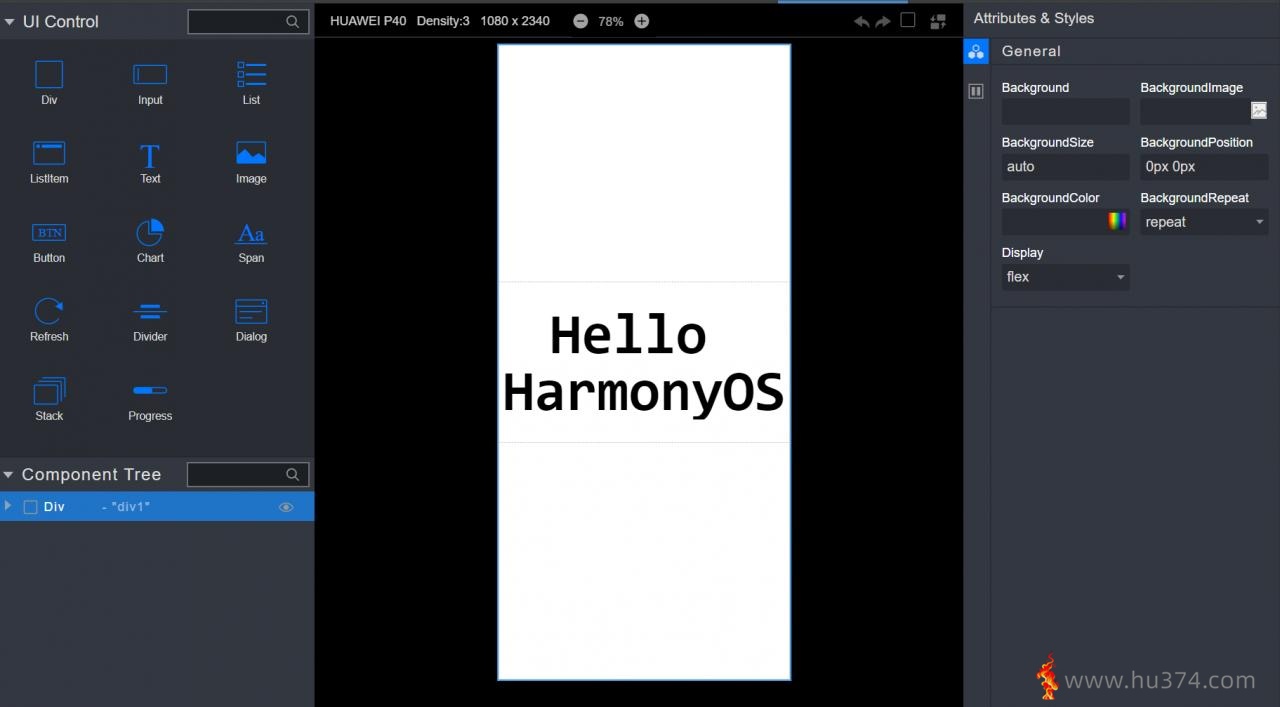Select the Div component icon
Viewport: 1280px width, 707px height.
(49, 75)
